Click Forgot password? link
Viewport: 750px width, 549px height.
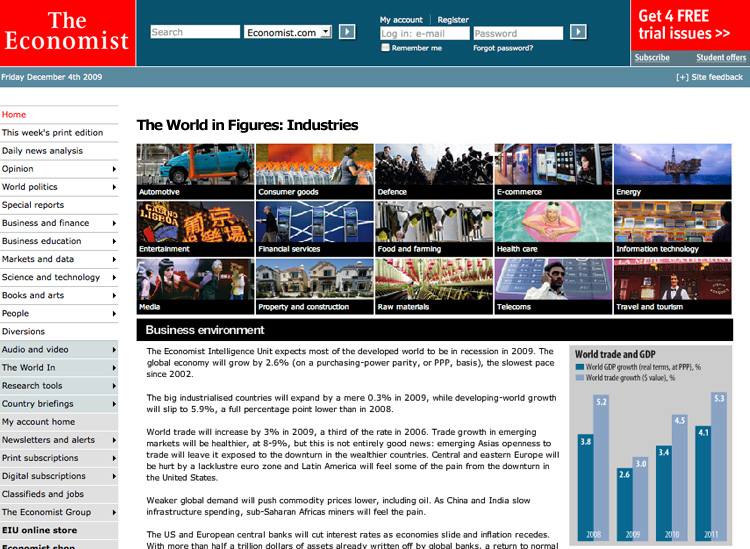(x=503, y=48)
